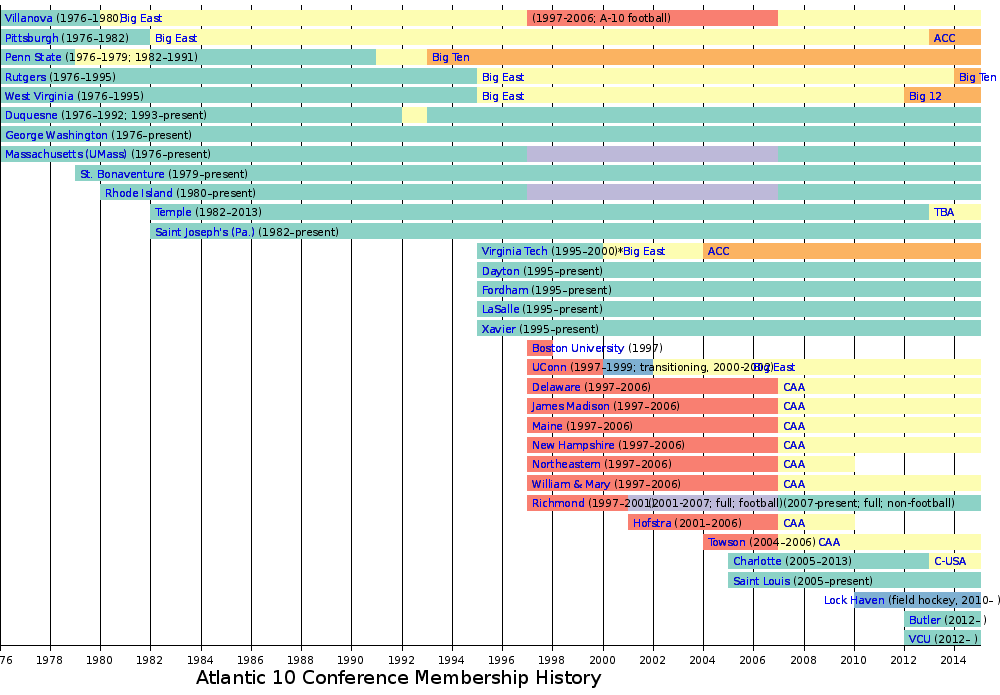1000x695 pixels.
Task: Click the Northeastern link
Action: pos(566,464)
